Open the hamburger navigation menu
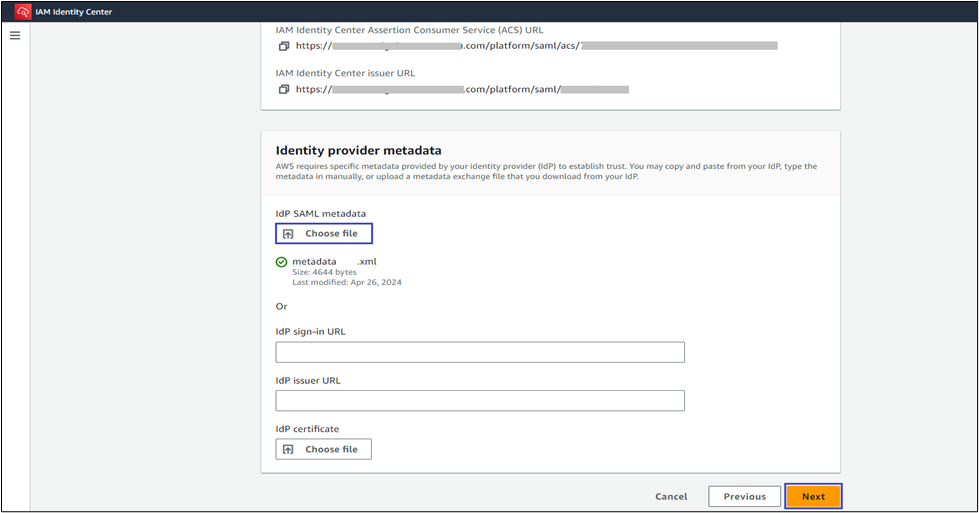The height and width of the screenshot is (513, 979). 15,36
